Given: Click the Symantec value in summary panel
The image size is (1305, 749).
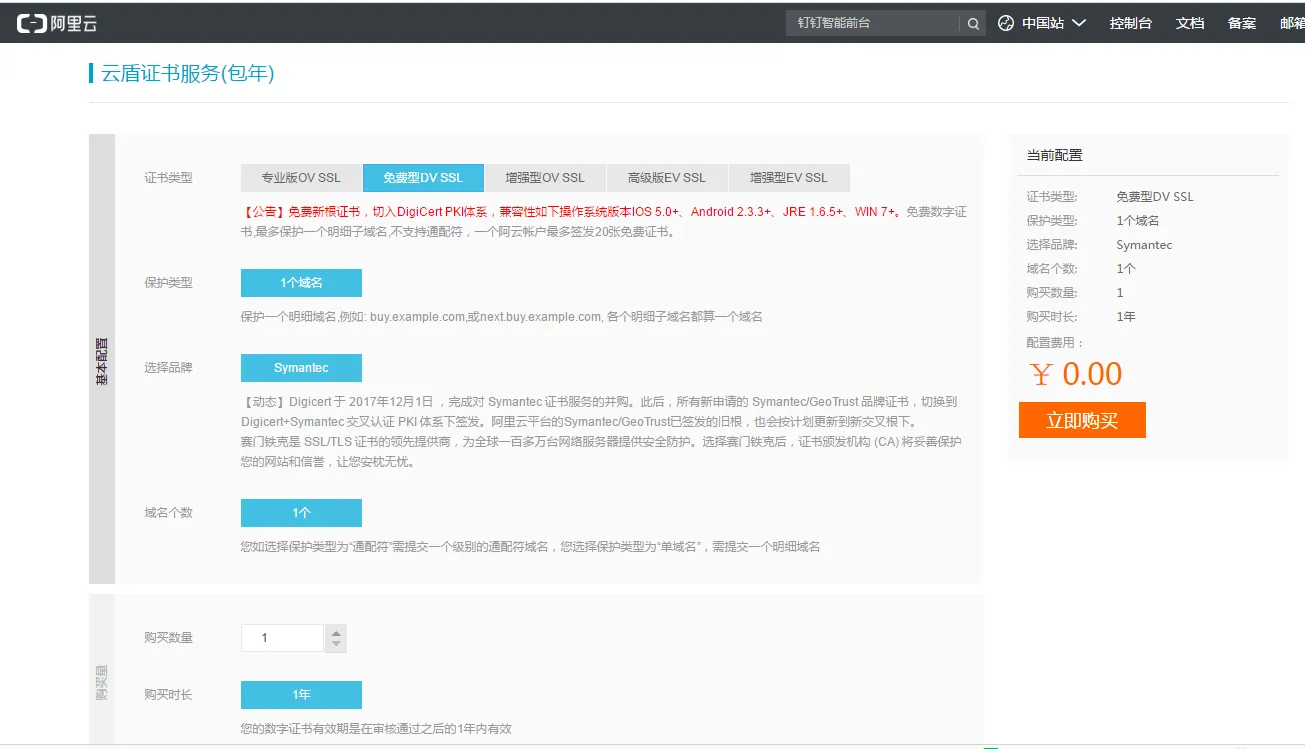Looking at the screenshot, I should 1144,245.
